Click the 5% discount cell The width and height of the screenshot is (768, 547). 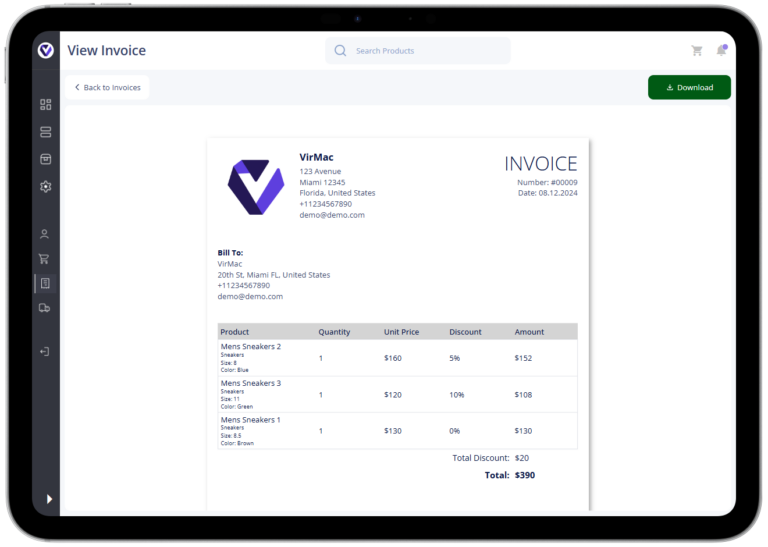455,358
